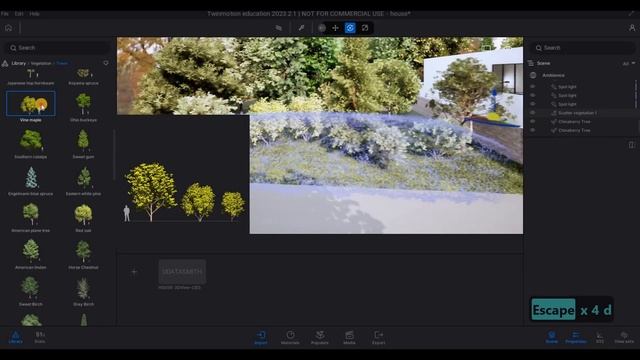Image resolution: width=640 pixels, height=360 pixels.
Task: Select the Ambience scene entry
Action: (553, 76)
